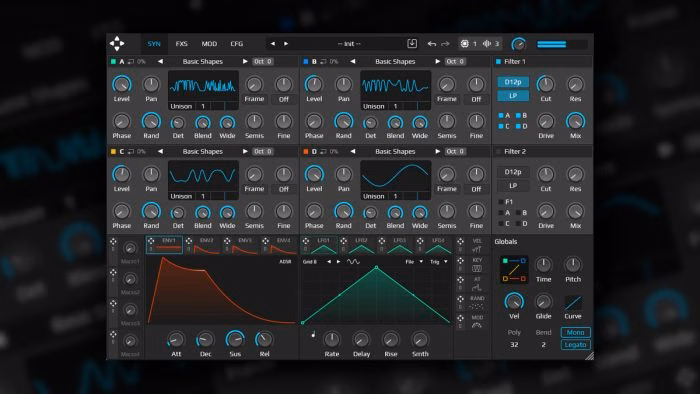Toggle oscillator D on/off square

(x=306, y=152)
